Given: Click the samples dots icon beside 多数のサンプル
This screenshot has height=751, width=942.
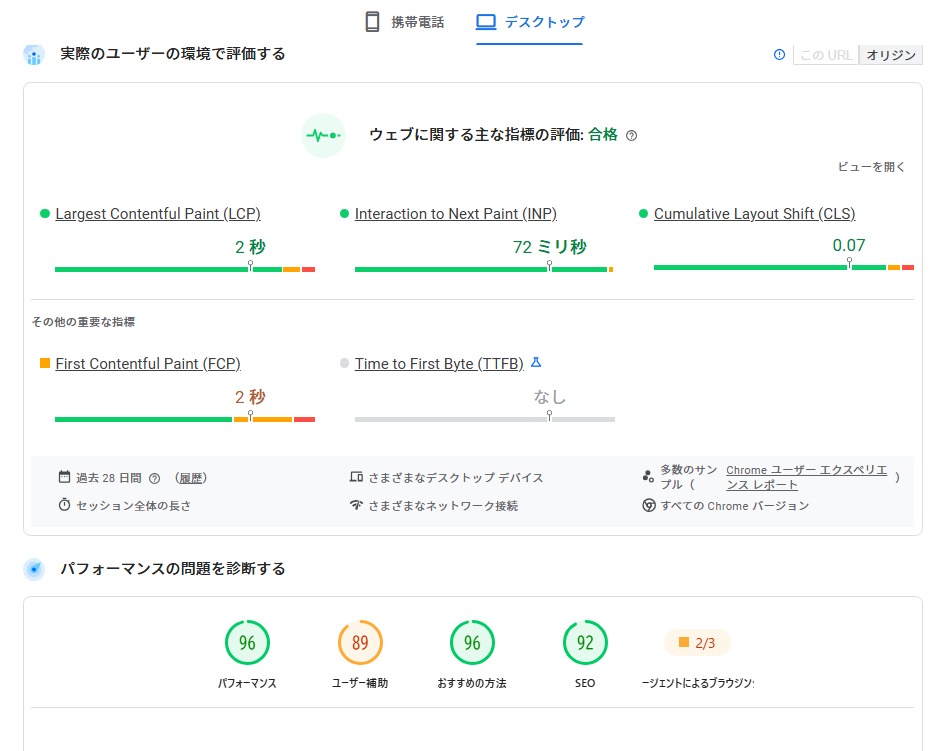Looking at the screenshot, I should click(x=648, y=477).
